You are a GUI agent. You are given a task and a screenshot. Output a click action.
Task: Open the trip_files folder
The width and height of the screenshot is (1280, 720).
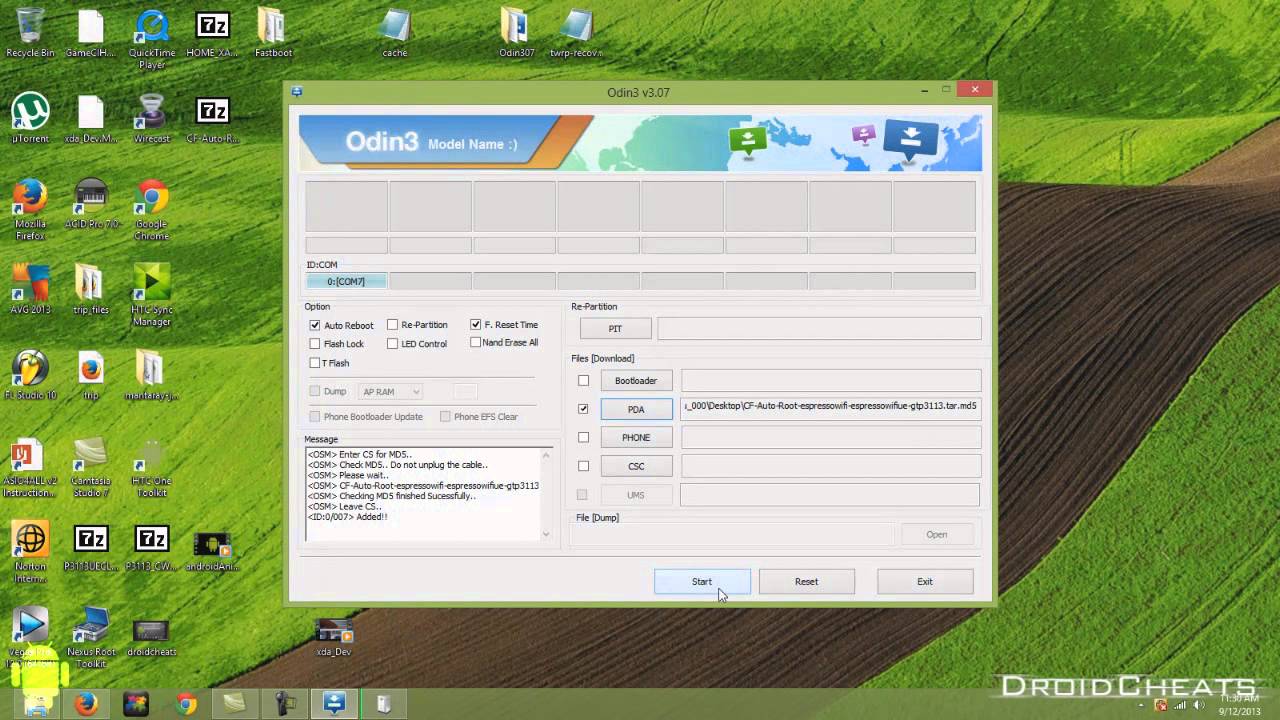click(91, 291)
